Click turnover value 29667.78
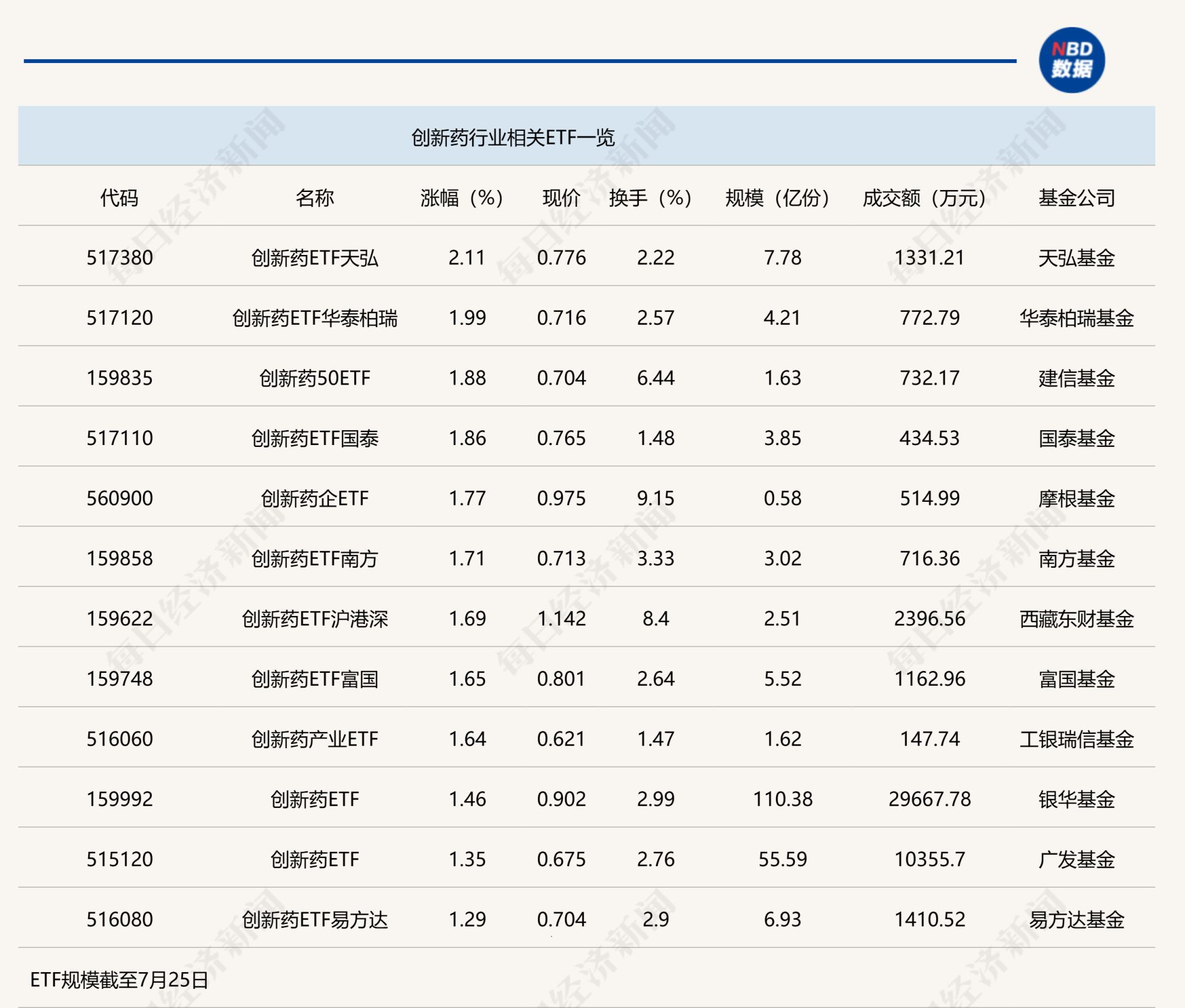This screenshot has height=1008, width=1185. coord(929,799)
